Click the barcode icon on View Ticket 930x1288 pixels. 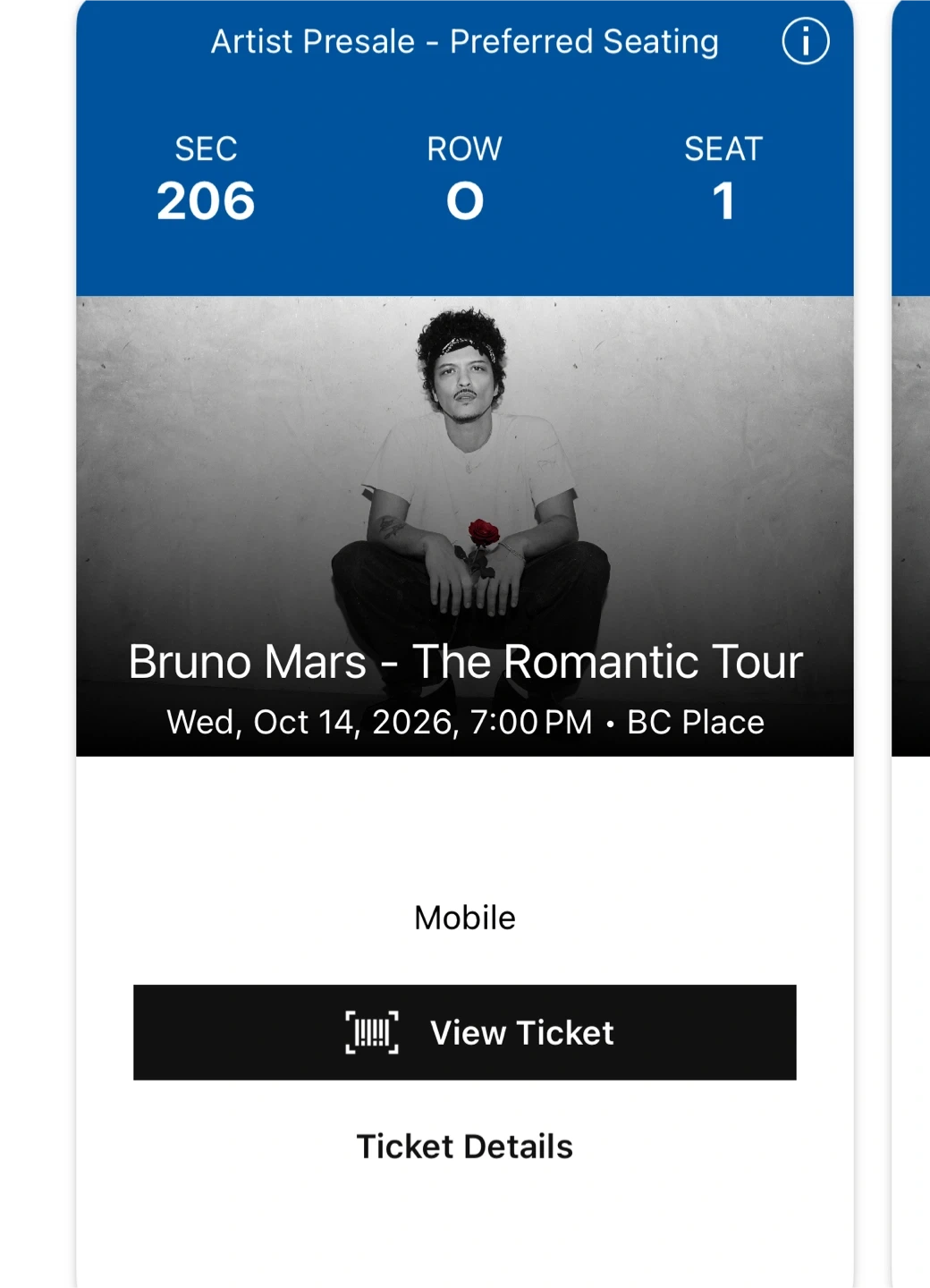372,1032
